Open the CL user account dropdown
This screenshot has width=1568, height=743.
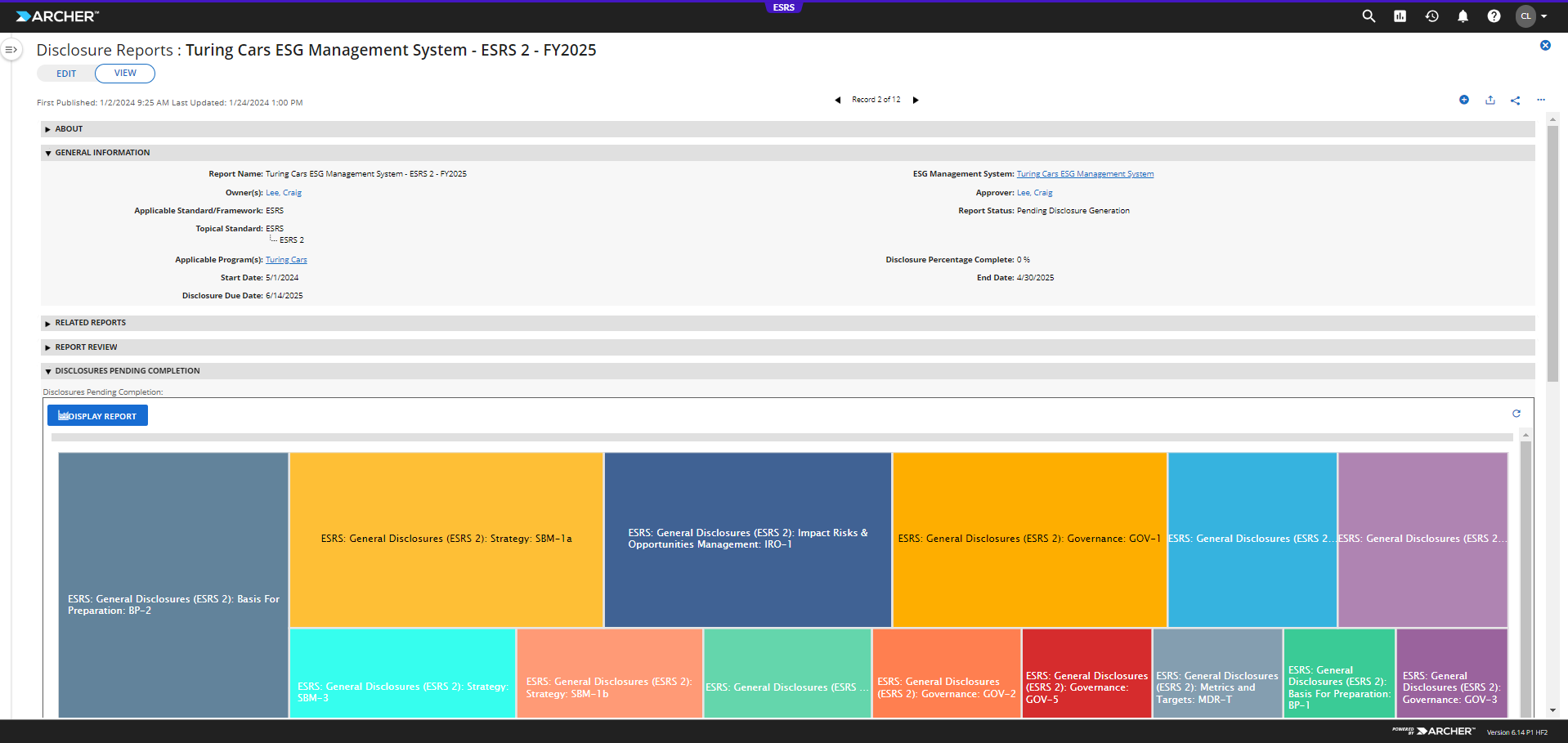(1531, 16)
